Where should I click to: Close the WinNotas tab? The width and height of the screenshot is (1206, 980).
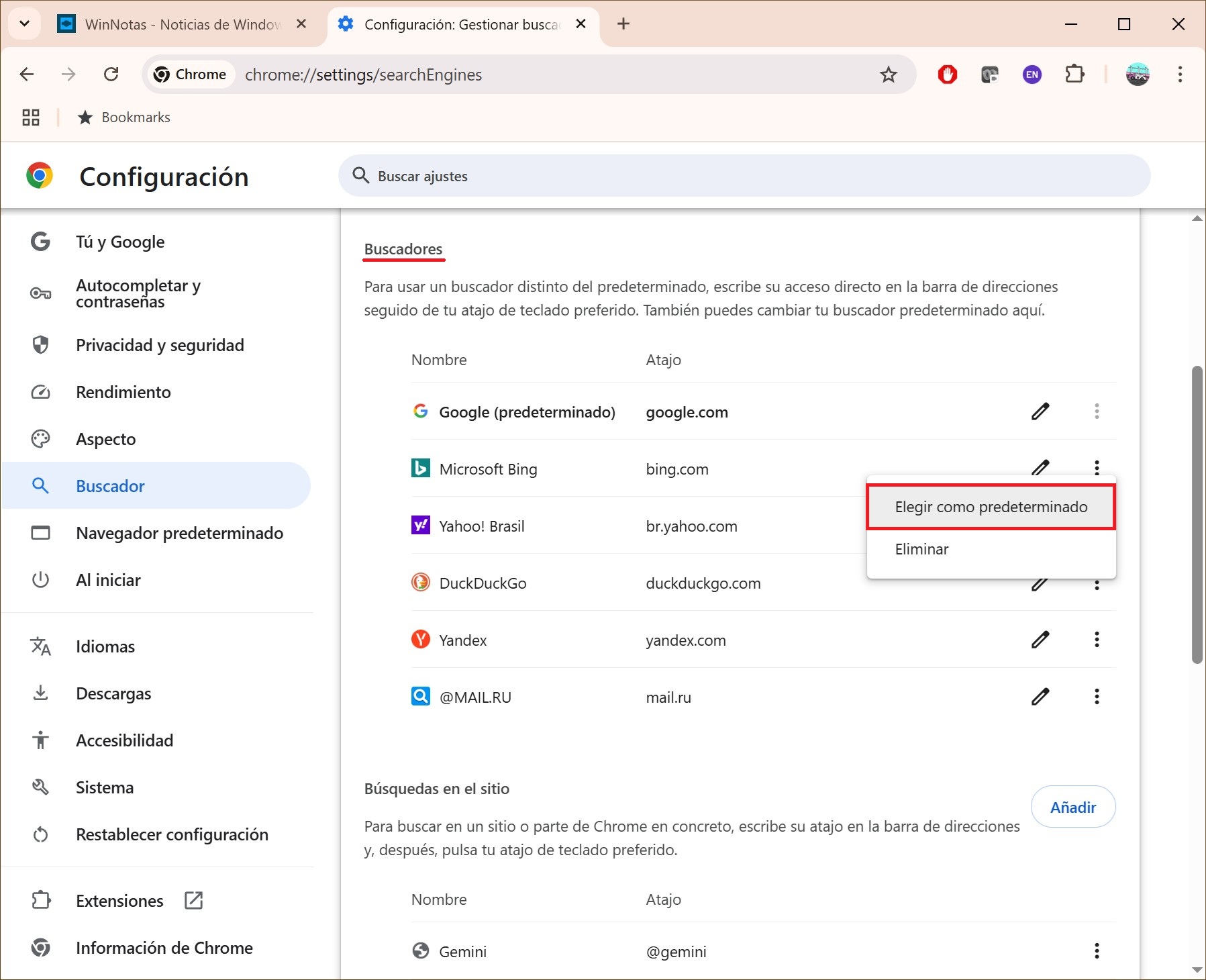click(301, 24)
